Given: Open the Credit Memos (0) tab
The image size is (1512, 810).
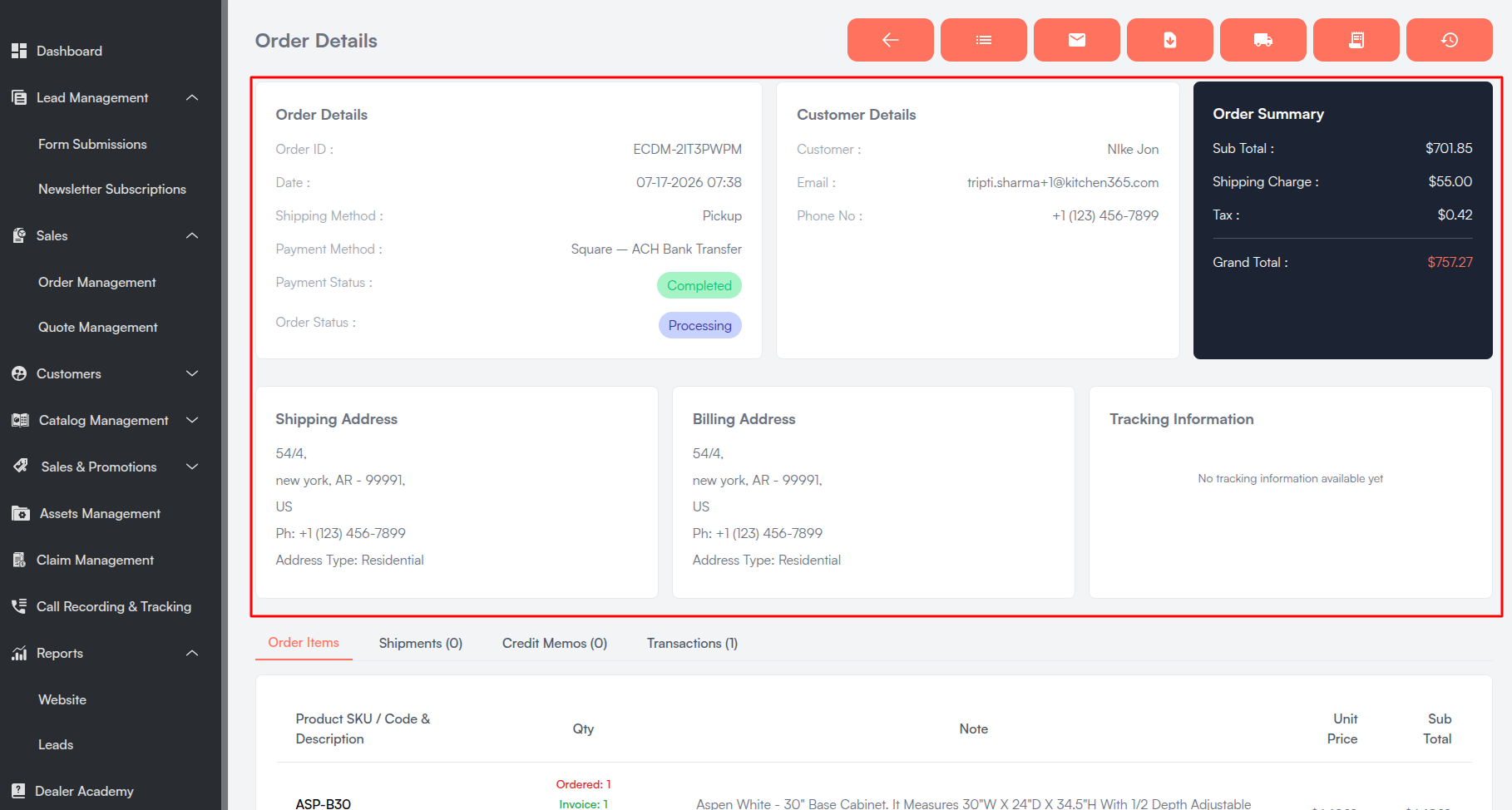Looking at the screenshot, I should click(x=555, y=643).
